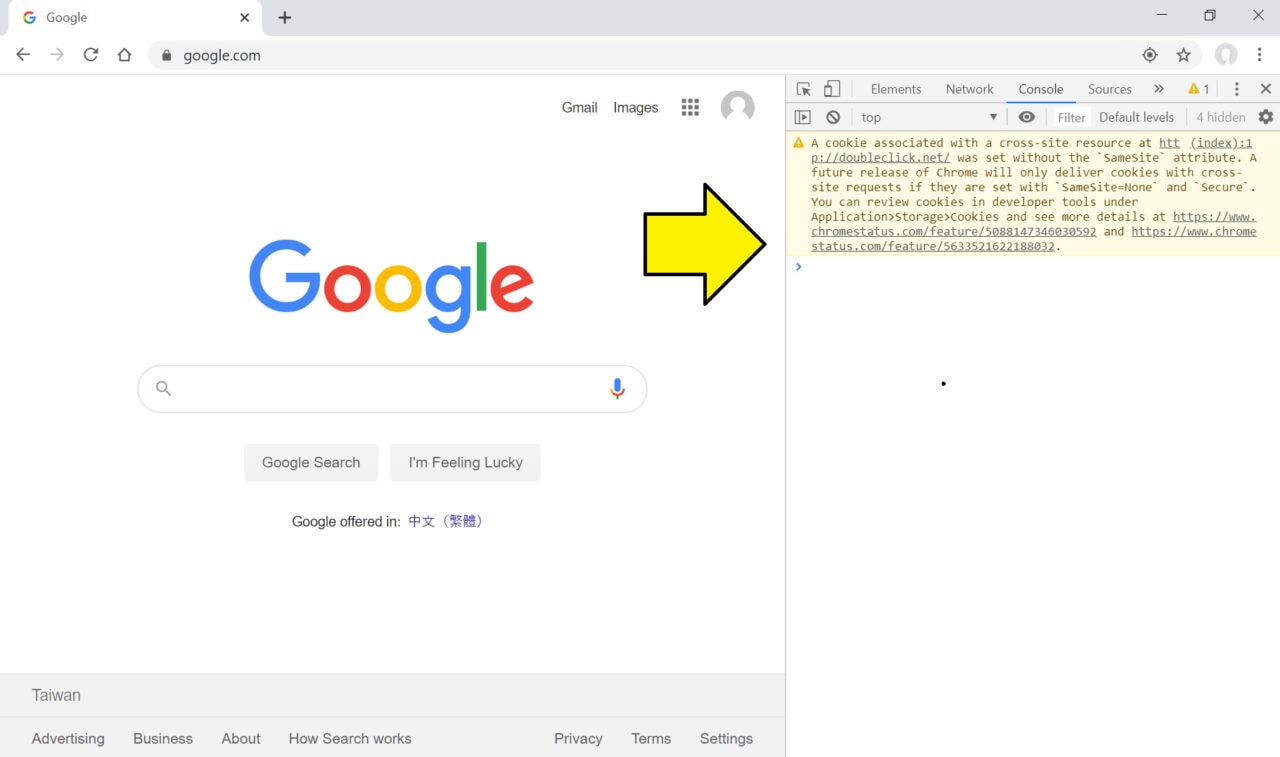Viewport: 1280px width, 757px height.
Task: Switch to the Network tab in DevTools
Action: click(969, 89)
